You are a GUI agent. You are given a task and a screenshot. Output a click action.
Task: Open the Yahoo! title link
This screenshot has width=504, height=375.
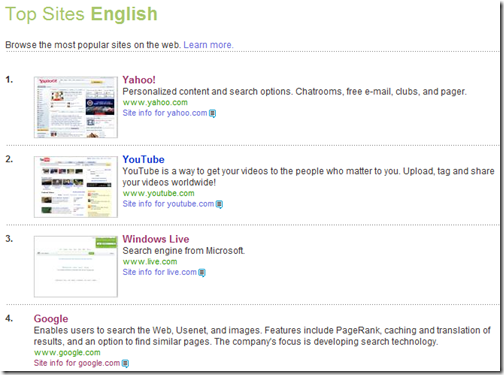[x=139, y=80]
